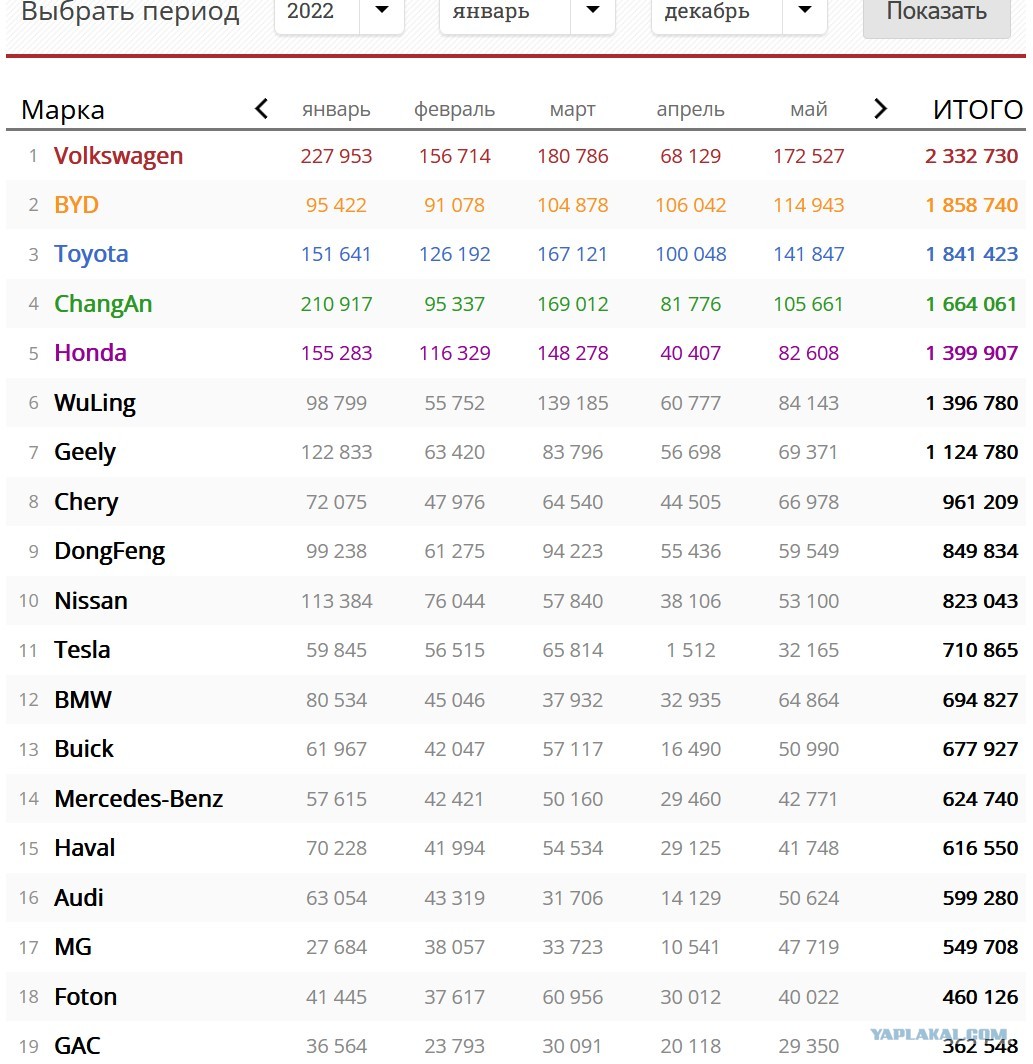Click the ChangAn brand name
1033x1064 pixels.
(x=103, y=304)
